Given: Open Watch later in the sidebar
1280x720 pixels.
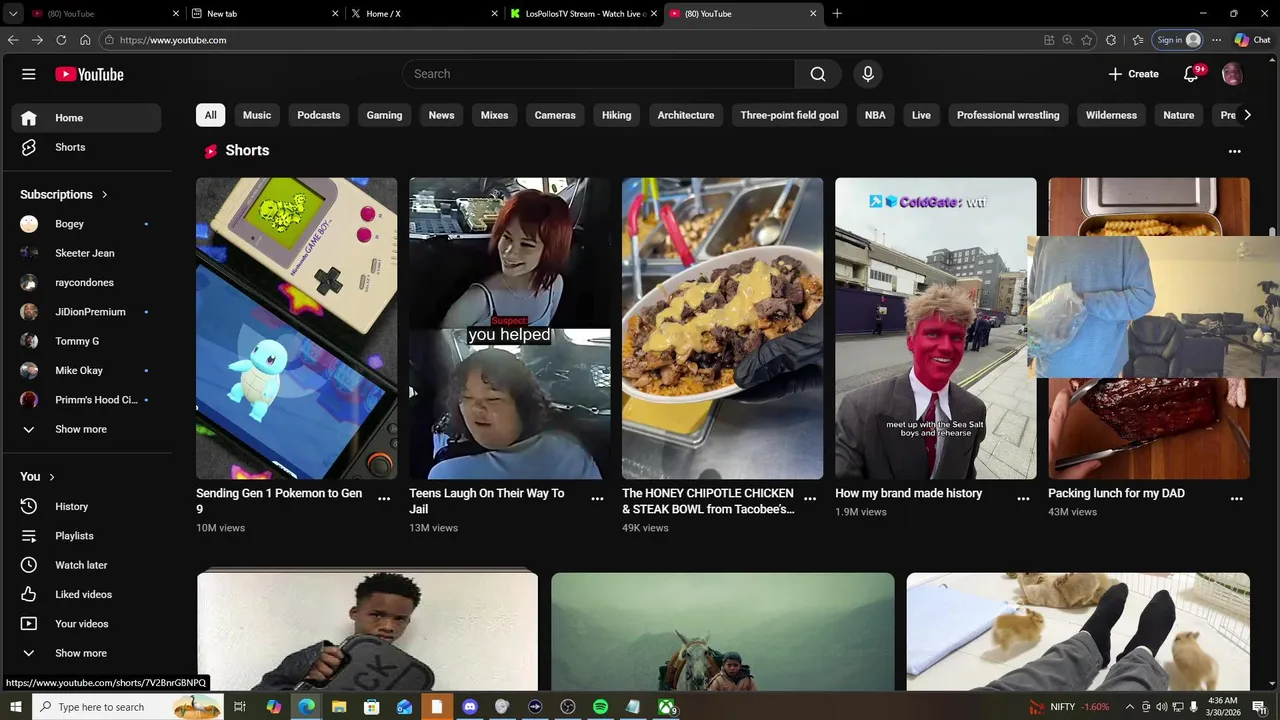Looking at the screenshot, I should [x=86, y=565].
